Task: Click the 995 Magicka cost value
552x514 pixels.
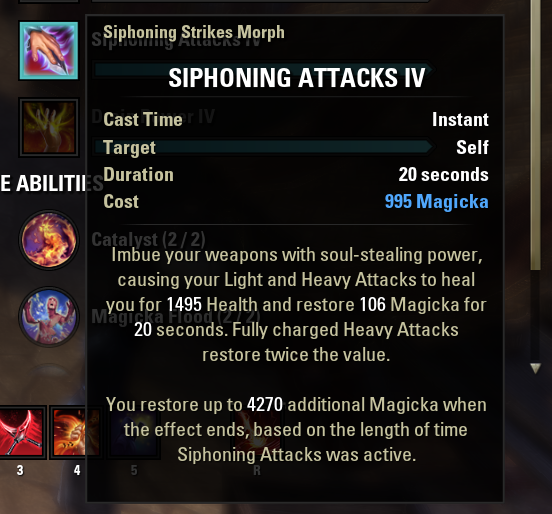Action: [x=437, y=202]
